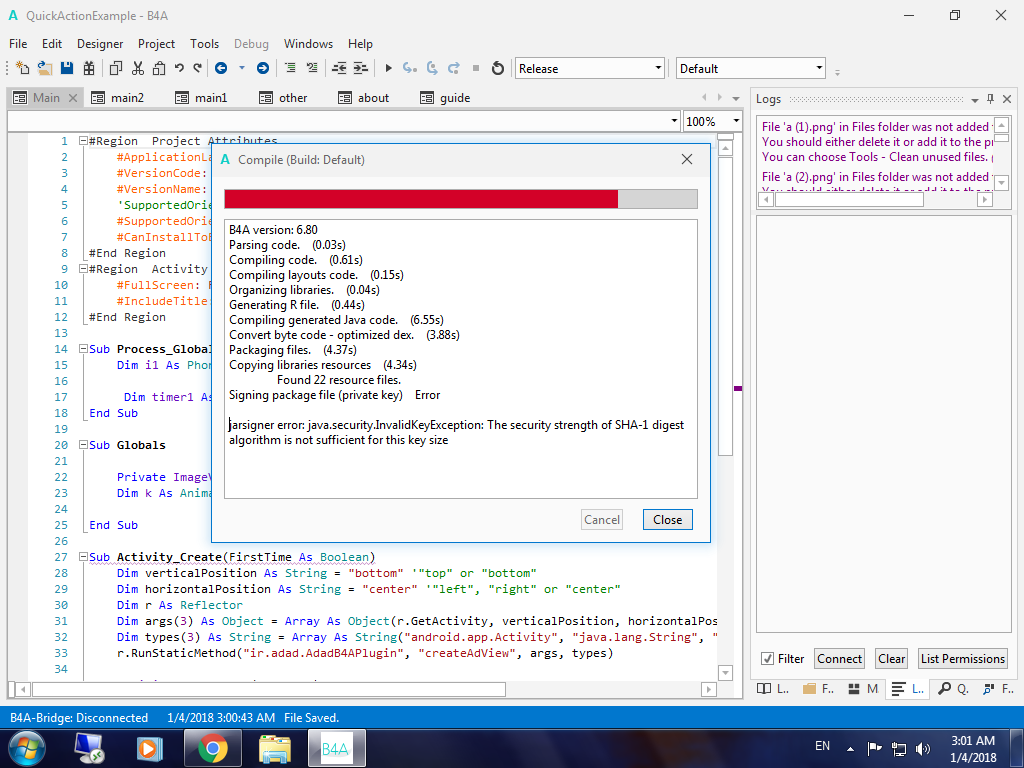Screen dimensions: 1024x768
Task: Open the Default build configuration dropdown
Action: [750, 68]
